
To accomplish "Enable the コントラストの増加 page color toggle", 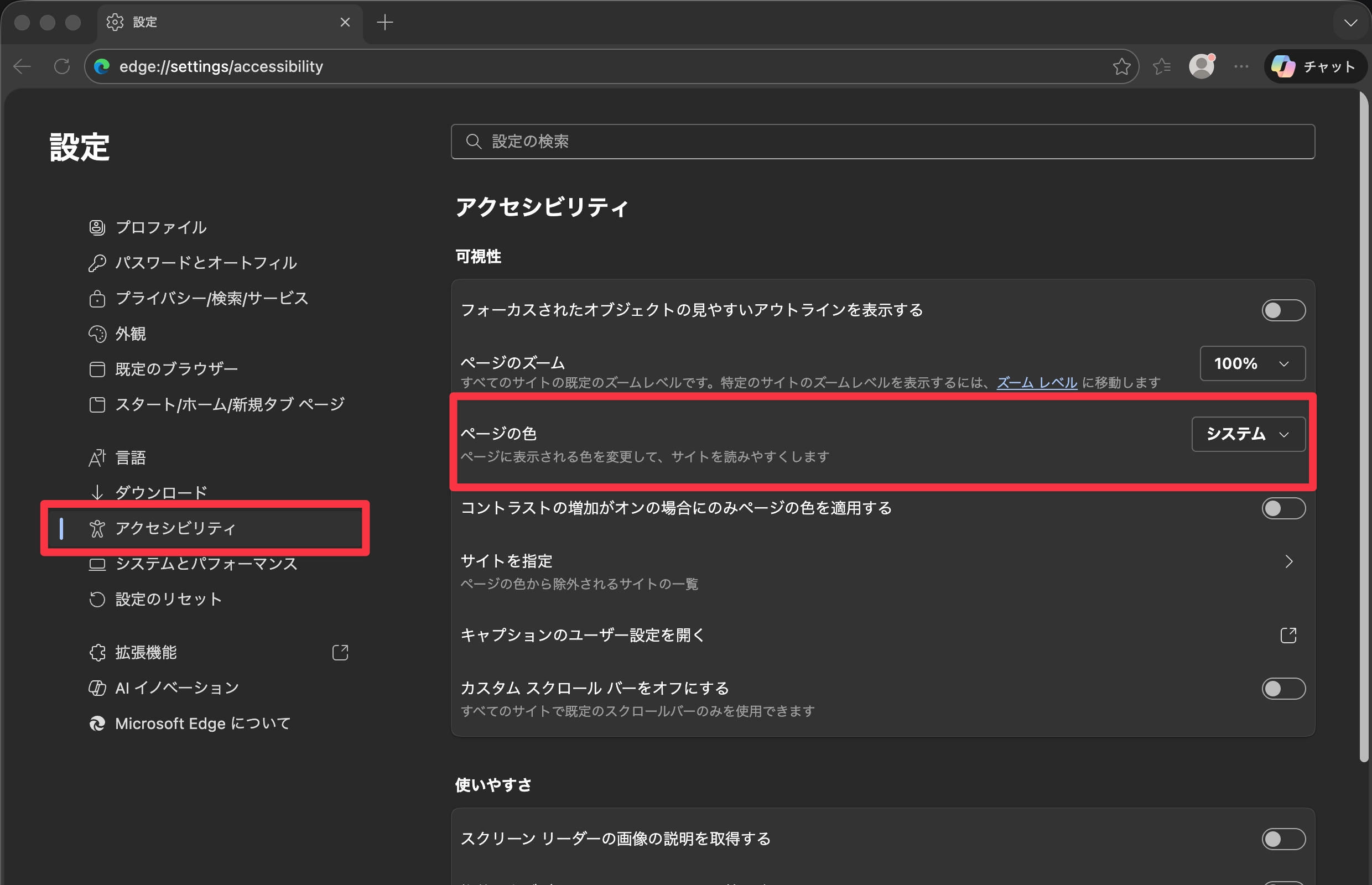I will pyautogui.click(x=1283, y=508).
